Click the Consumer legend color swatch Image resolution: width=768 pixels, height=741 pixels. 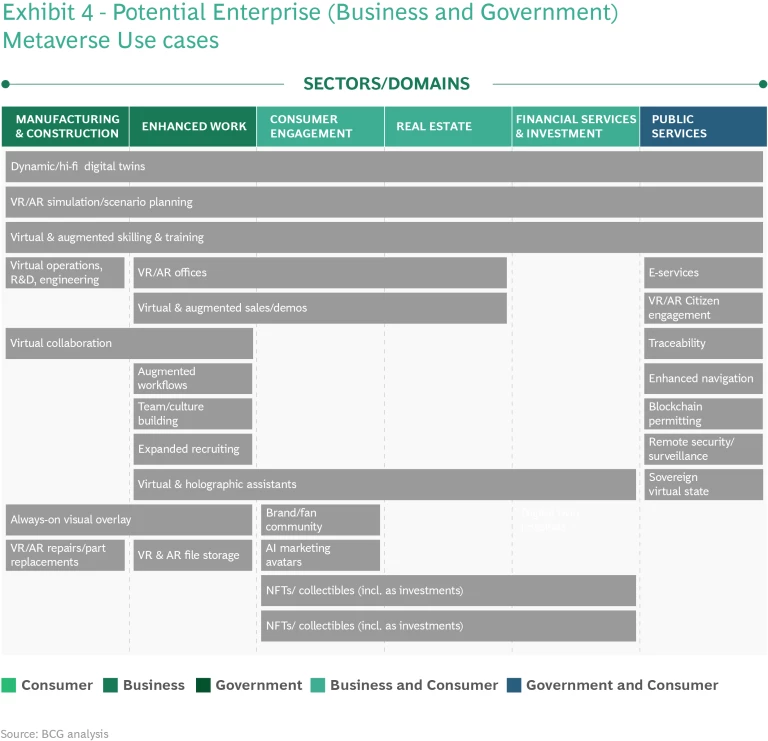click(x=9, y=685)
